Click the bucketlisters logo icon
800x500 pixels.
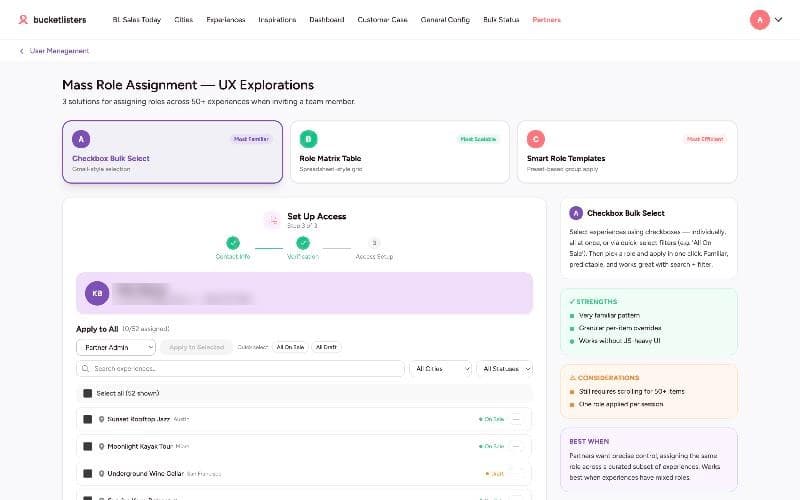pyautogui.click(x=23, y=19)
